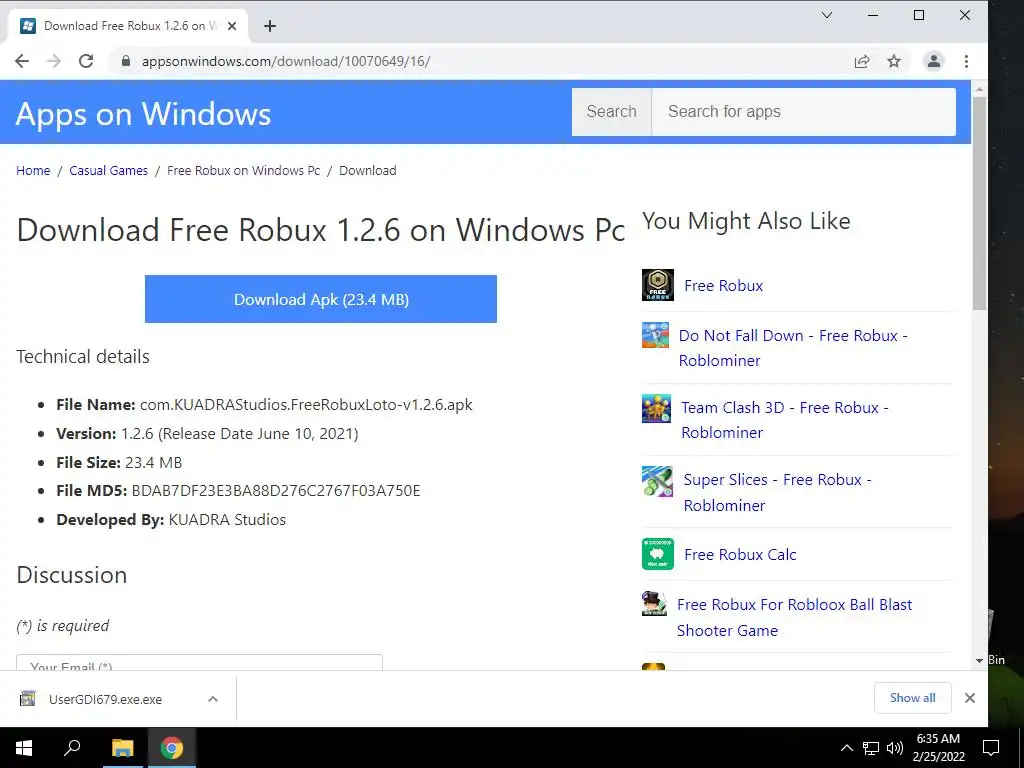1024x768 pixels.
Task: Open Free Robux For Robloox Ball Blast link
Action: coord(794,617)
